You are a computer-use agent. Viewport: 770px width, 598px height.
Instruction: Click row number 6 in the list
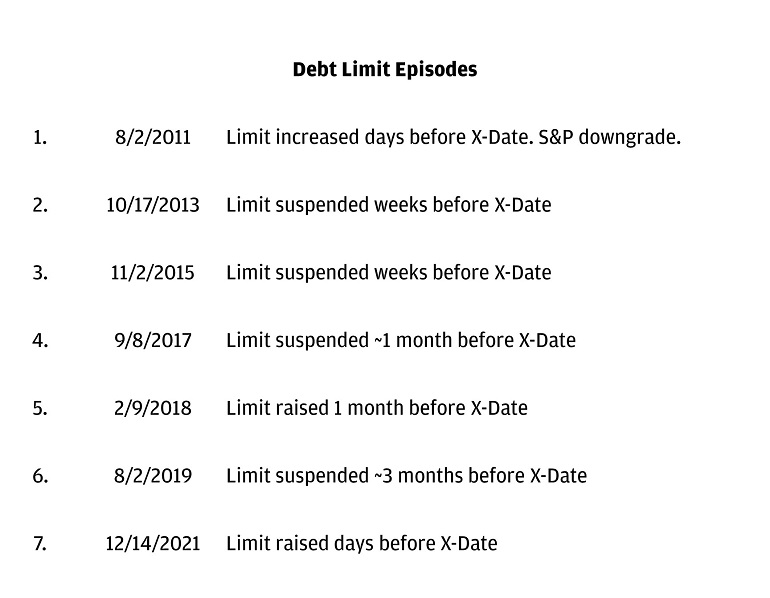tap(39, 476)
